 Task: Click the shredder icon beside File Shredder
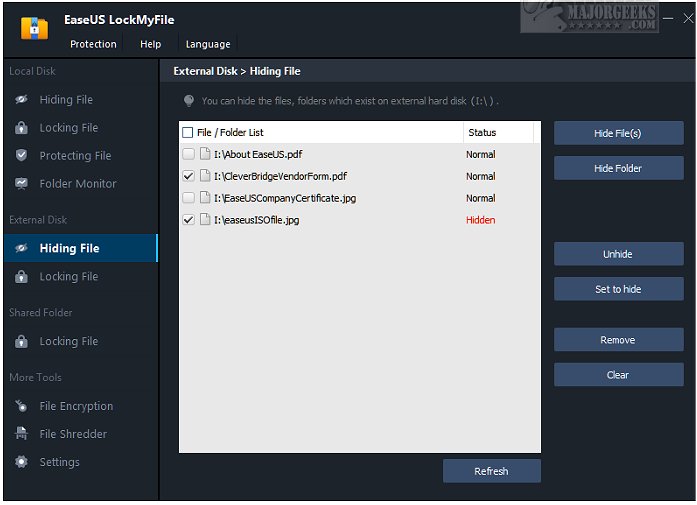pyautogui.click(x=21, y=433)
